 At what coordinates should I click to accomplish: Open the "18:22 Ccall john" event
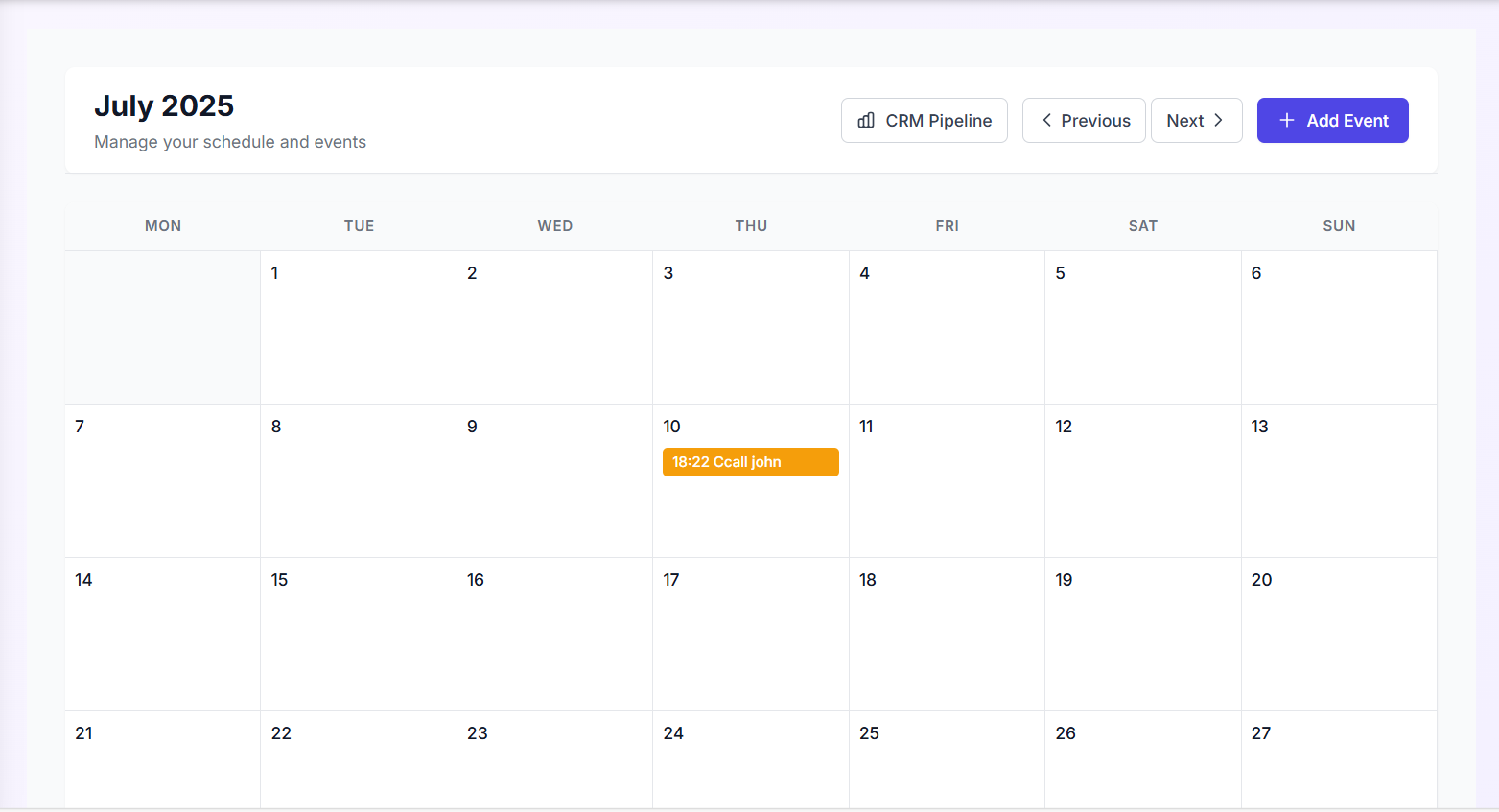coord(751,461)
